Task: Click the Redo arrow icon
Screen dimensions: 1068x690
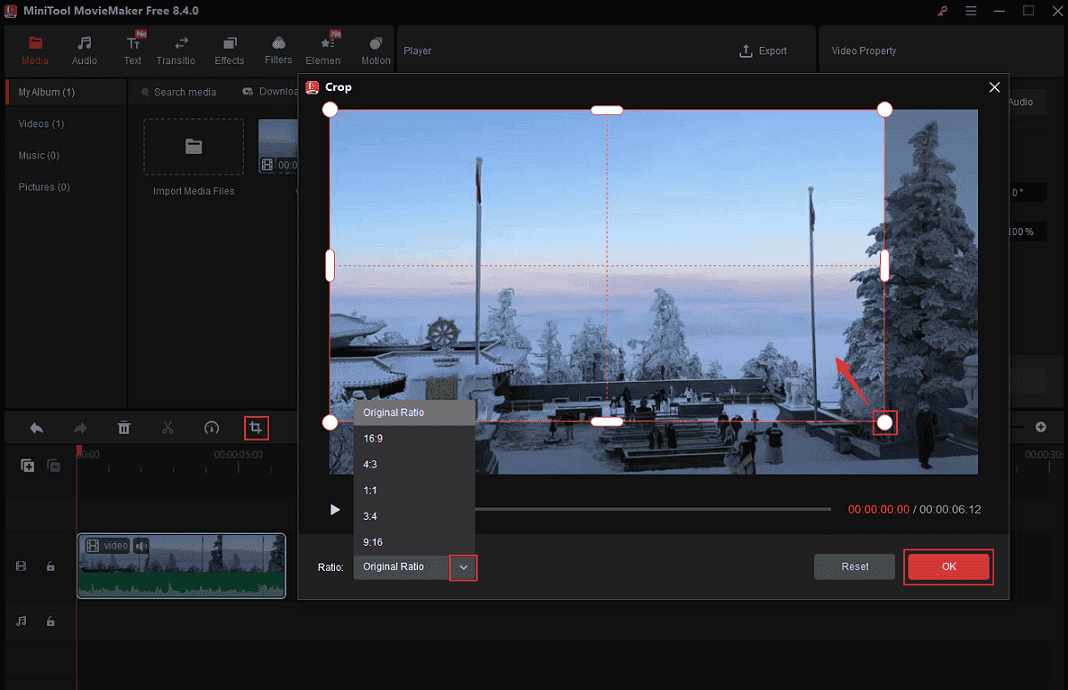Action: point(80,428)
